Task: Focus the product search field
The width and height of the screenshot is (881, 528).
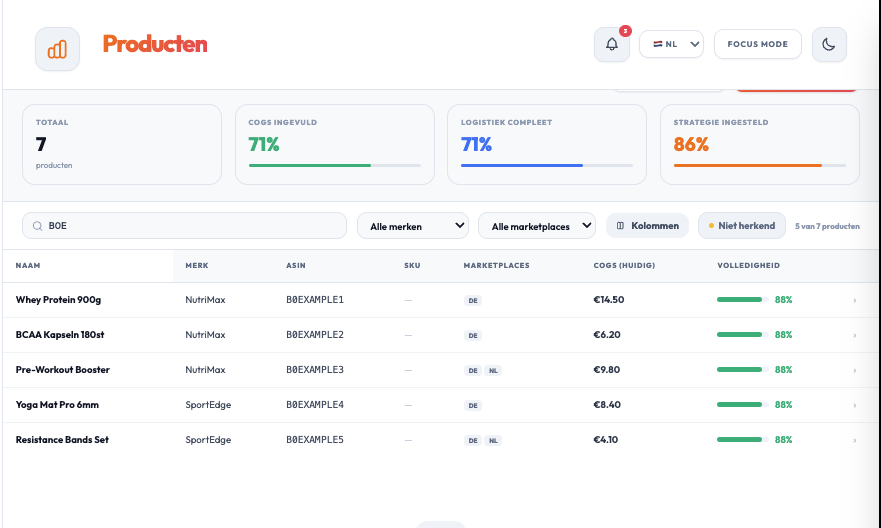Action: pyautogui.click(x=190, y=226)
